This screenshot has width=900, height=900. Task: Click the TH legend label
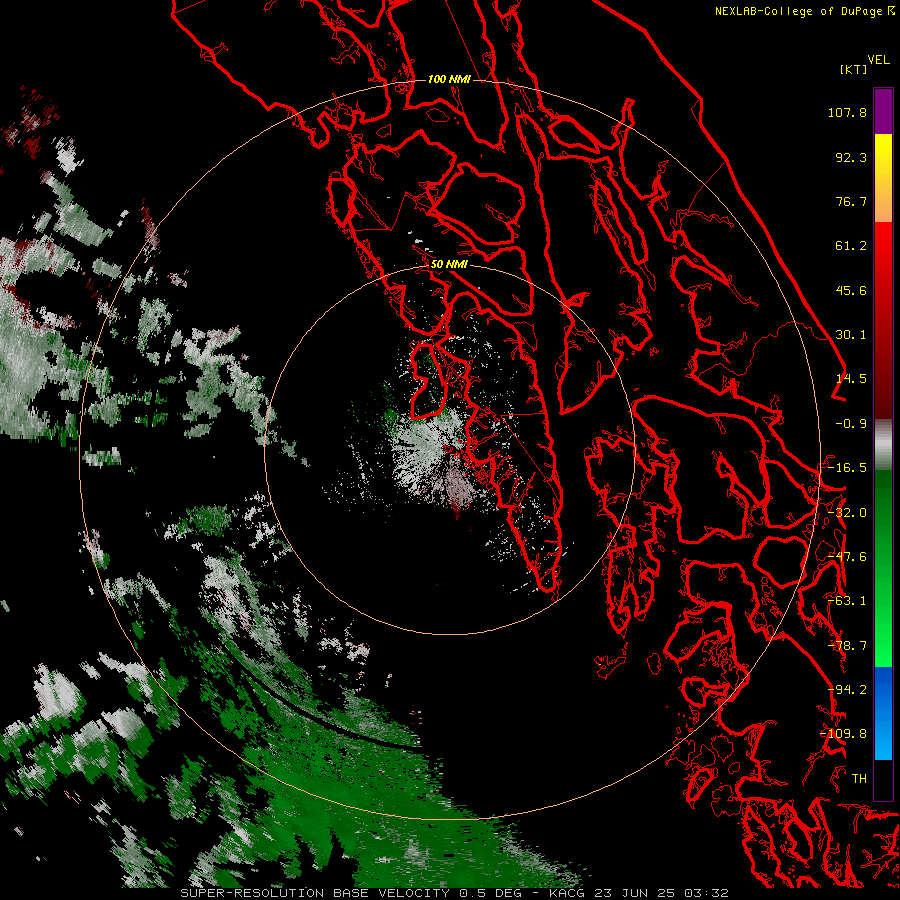(x=859, y=779)
